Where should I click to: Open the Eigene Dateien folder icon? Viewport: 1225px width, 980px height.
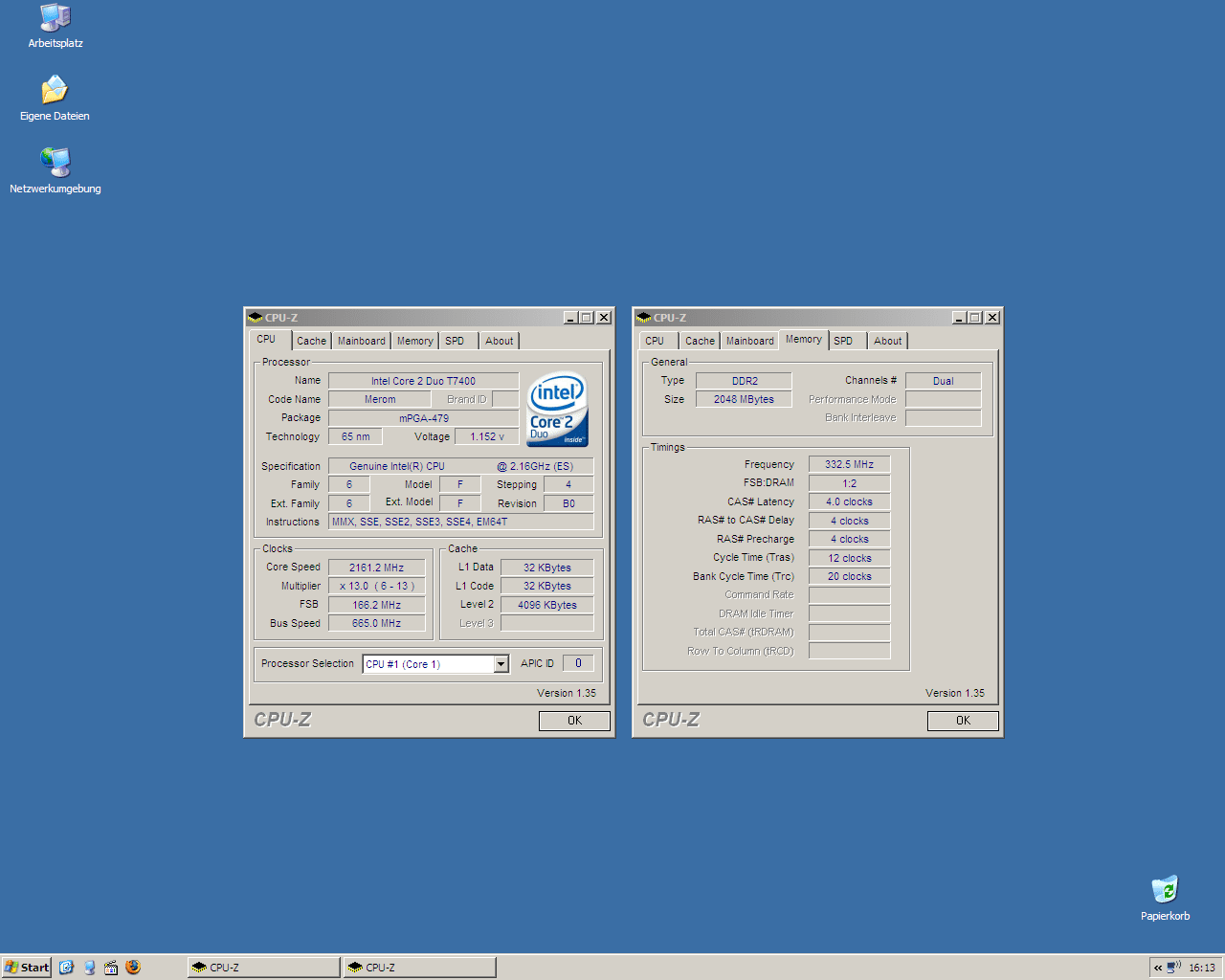coord(56,99)
